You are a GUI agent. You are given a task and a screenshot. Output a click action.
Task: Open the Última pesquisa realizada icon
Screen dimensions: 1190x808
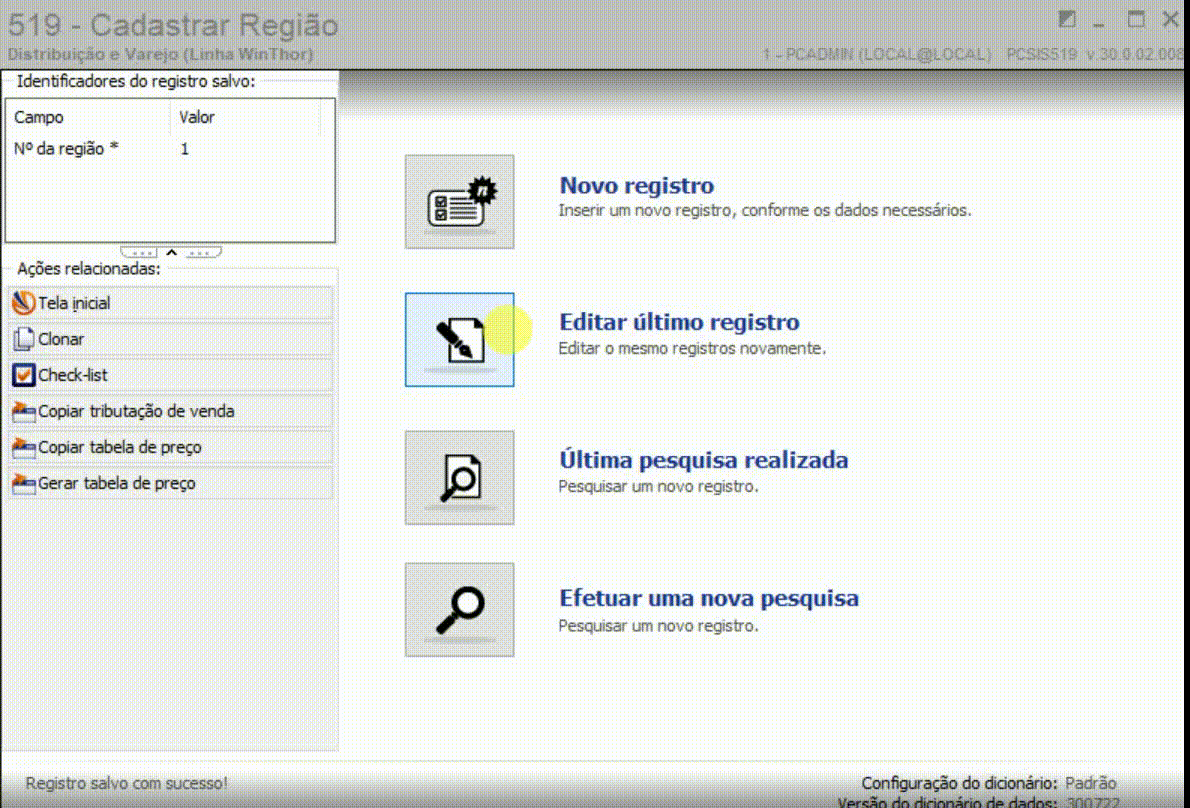(x=459, y=478)
